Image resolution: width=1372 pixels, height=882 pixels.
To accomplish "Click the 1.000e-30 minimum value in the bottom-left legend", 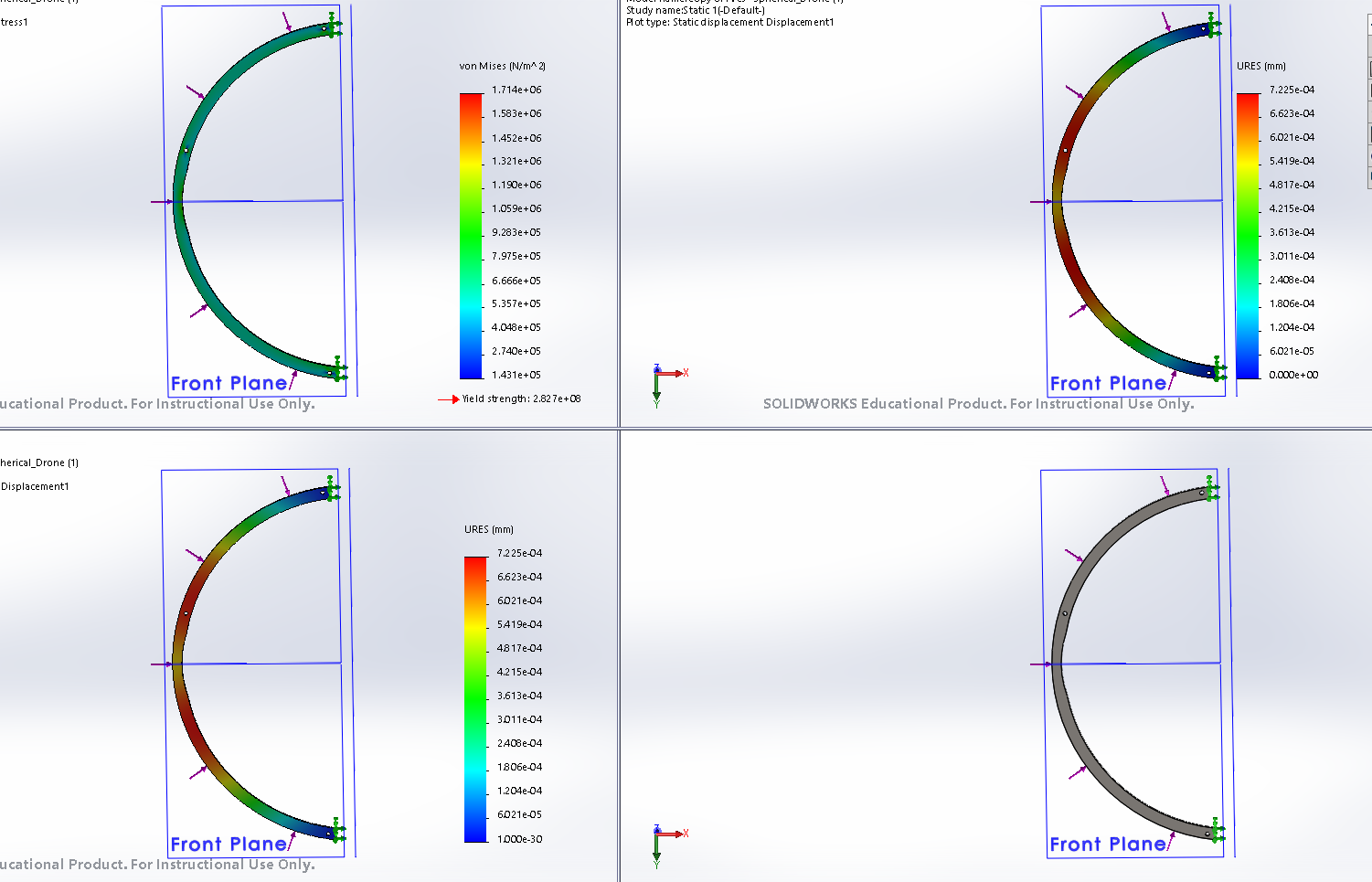I will pyautogui.click(x=519, y=839).
